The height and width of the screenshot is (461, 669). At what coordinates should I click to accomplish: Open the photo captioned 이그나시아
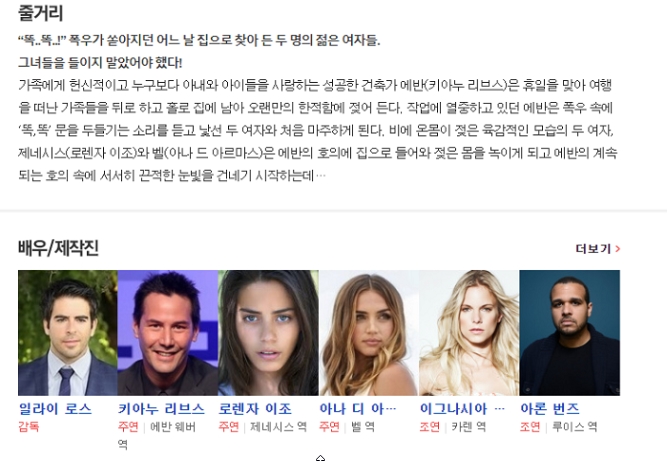pyautogui.click(x=469, y=333)
